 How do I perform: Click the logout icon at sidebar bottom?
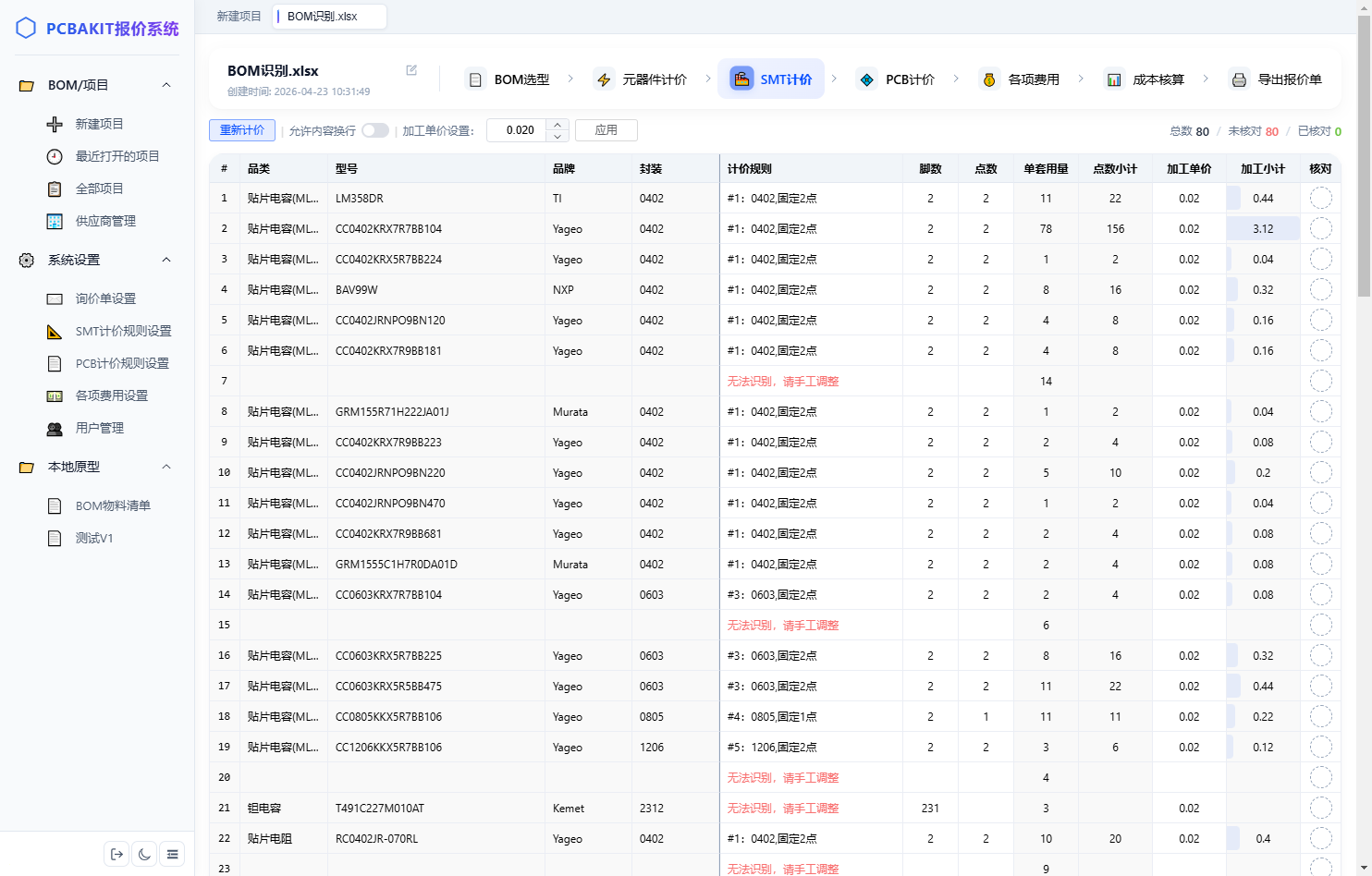[x=116, y=854]
